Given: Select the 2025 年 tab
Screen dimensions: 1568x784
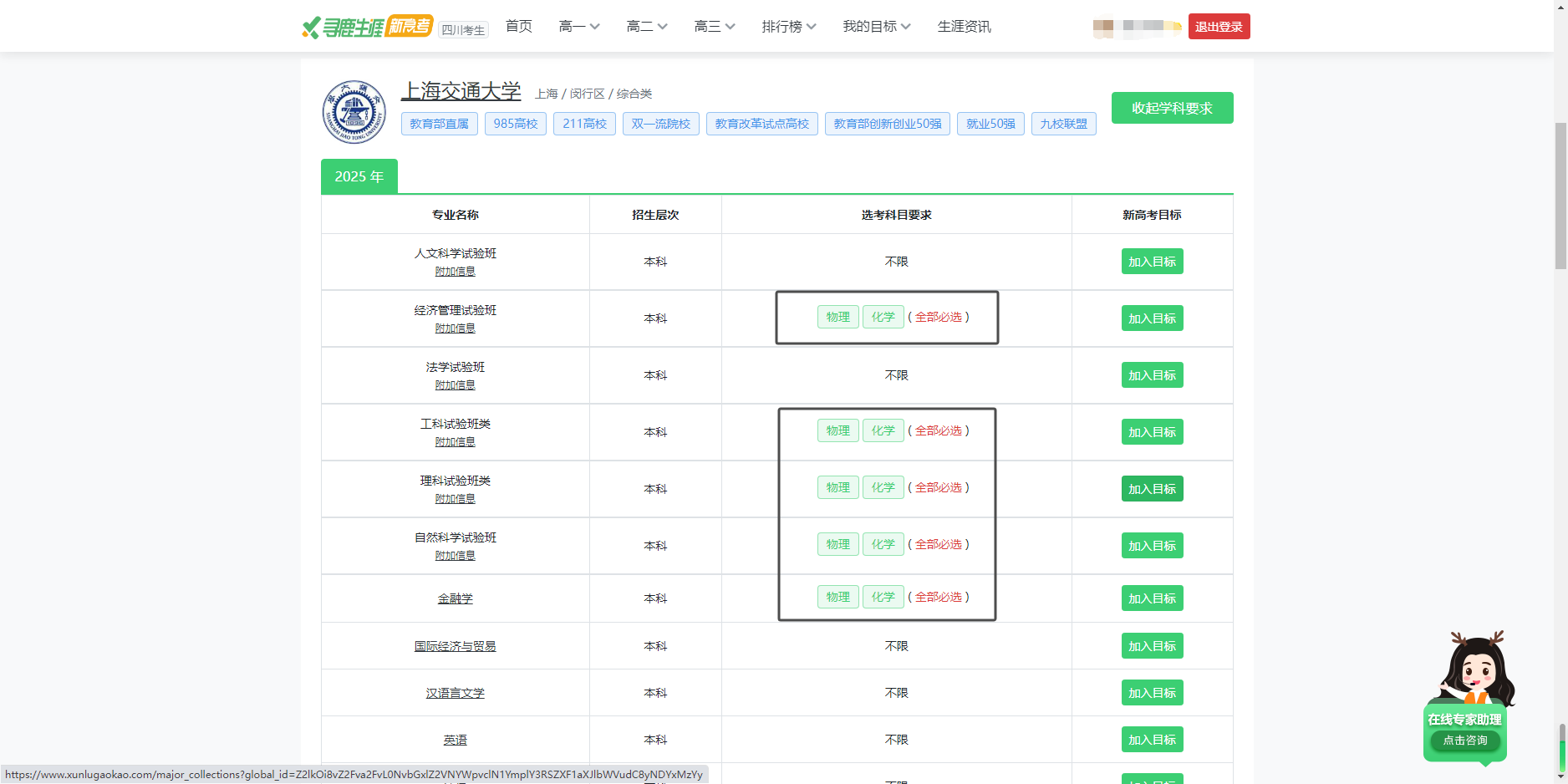Looking at the screenshot, I should point(359,176).
